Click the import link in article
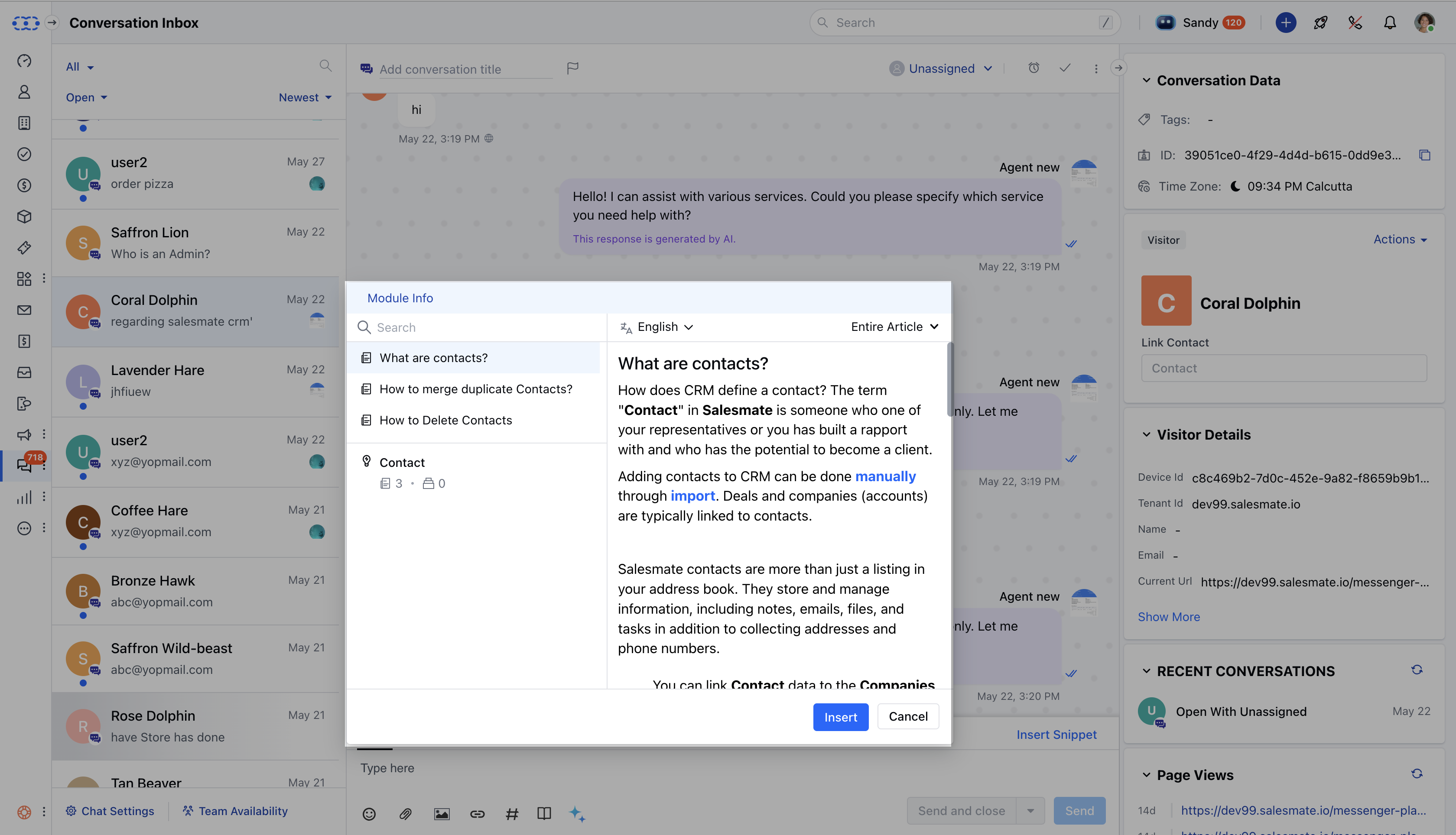The width and height of the screenshot is (1456, 835). coord(692,496)
